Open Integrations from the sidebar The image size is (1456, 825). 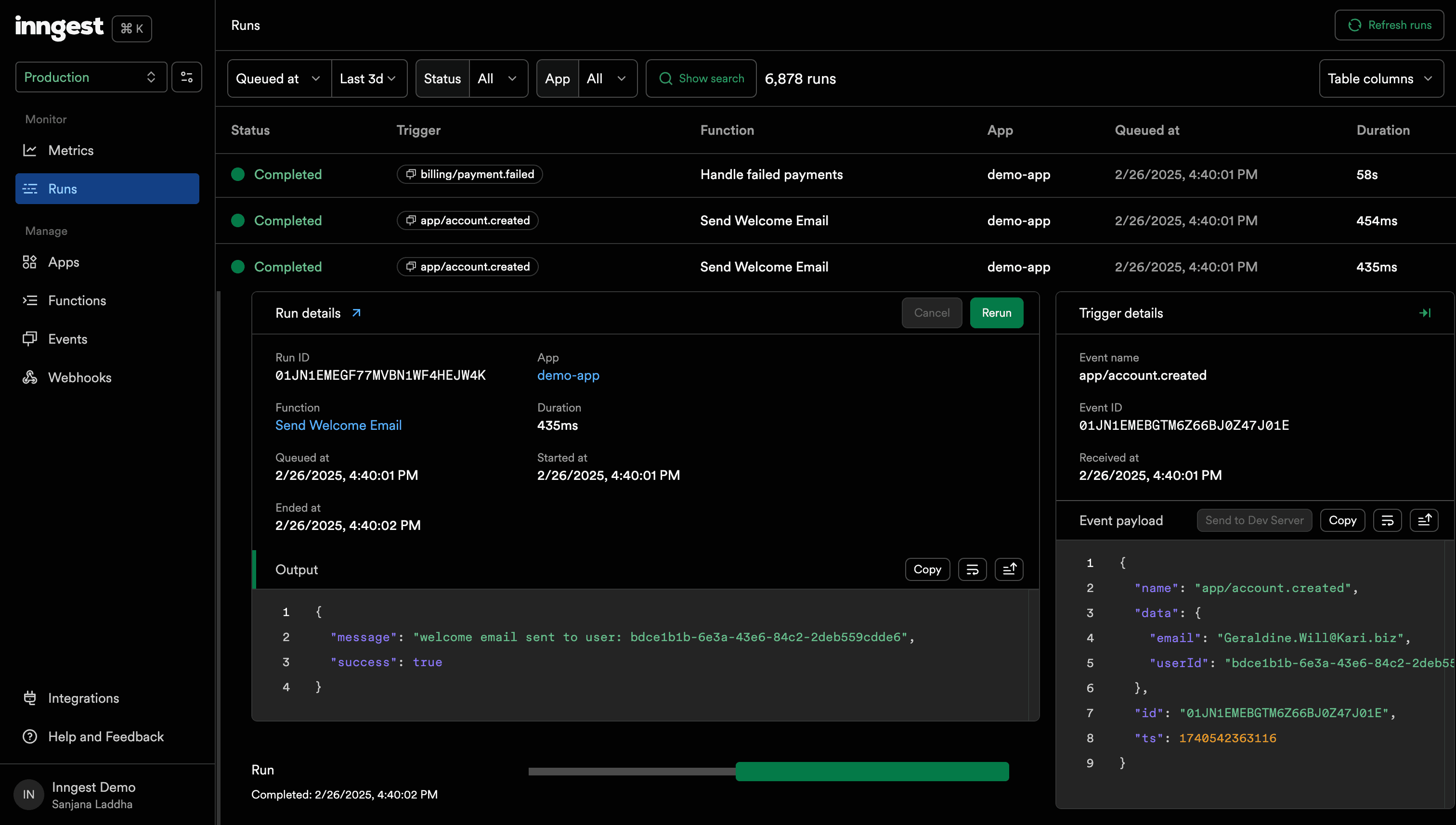(x=107, y=698)
